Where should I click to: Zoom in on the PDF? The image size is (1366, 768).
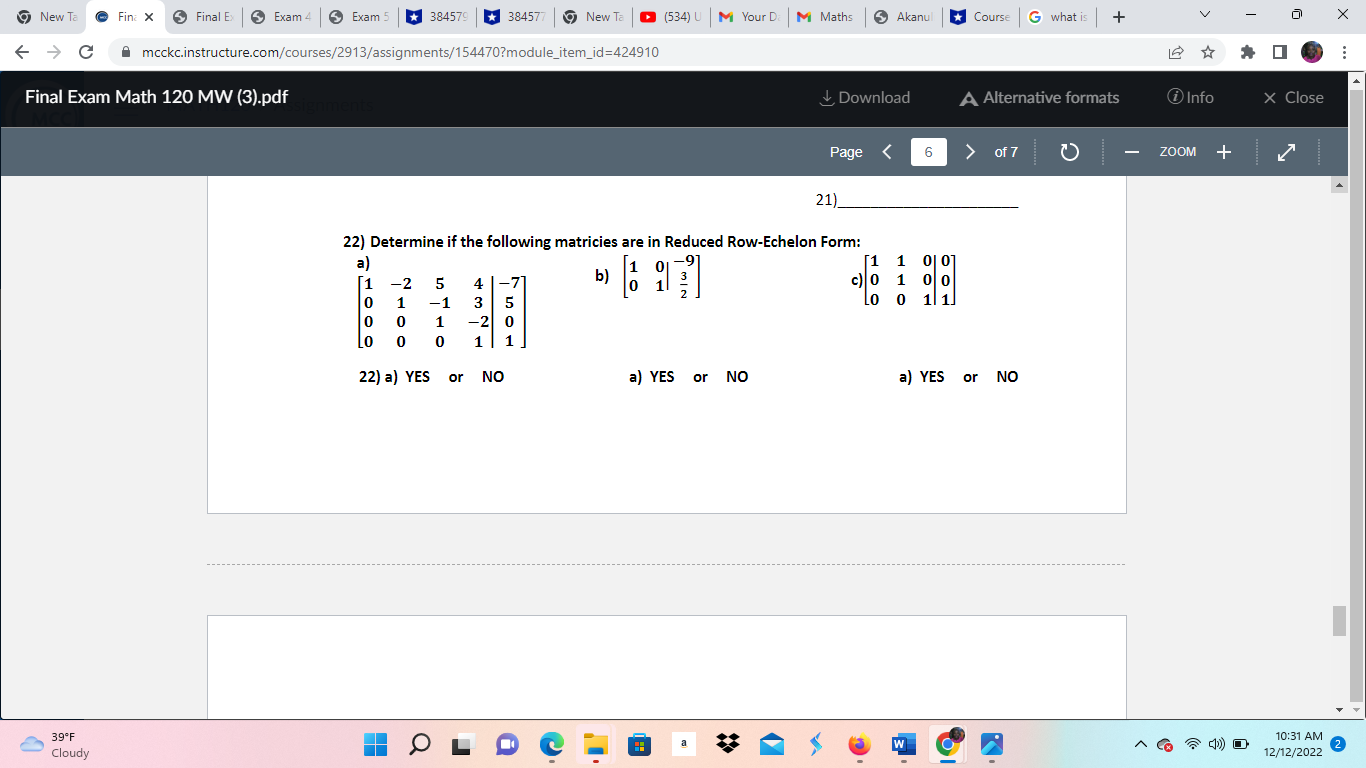coord(1222,151)
